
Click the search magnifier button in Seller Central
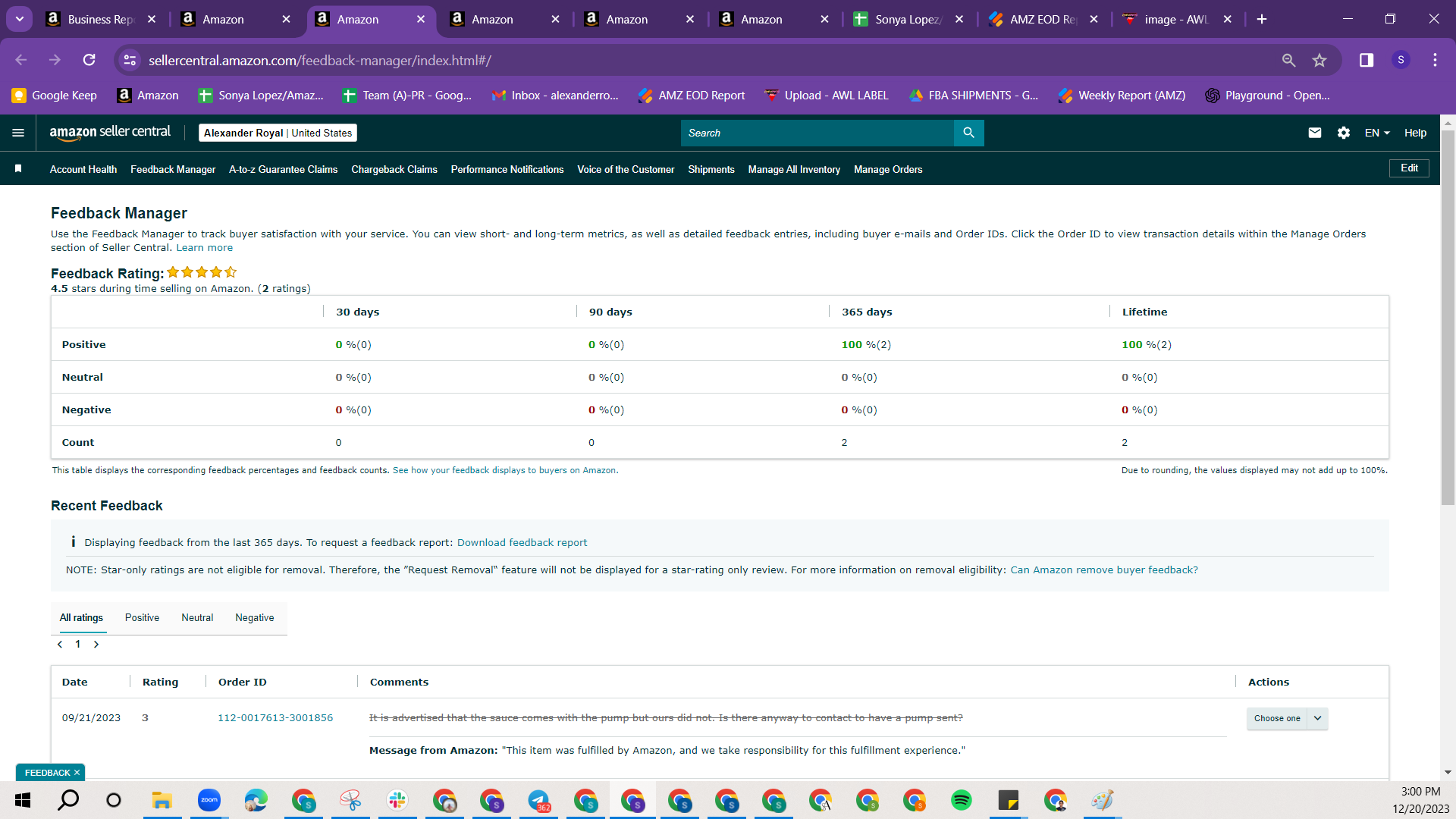click(x=968, y=133)
